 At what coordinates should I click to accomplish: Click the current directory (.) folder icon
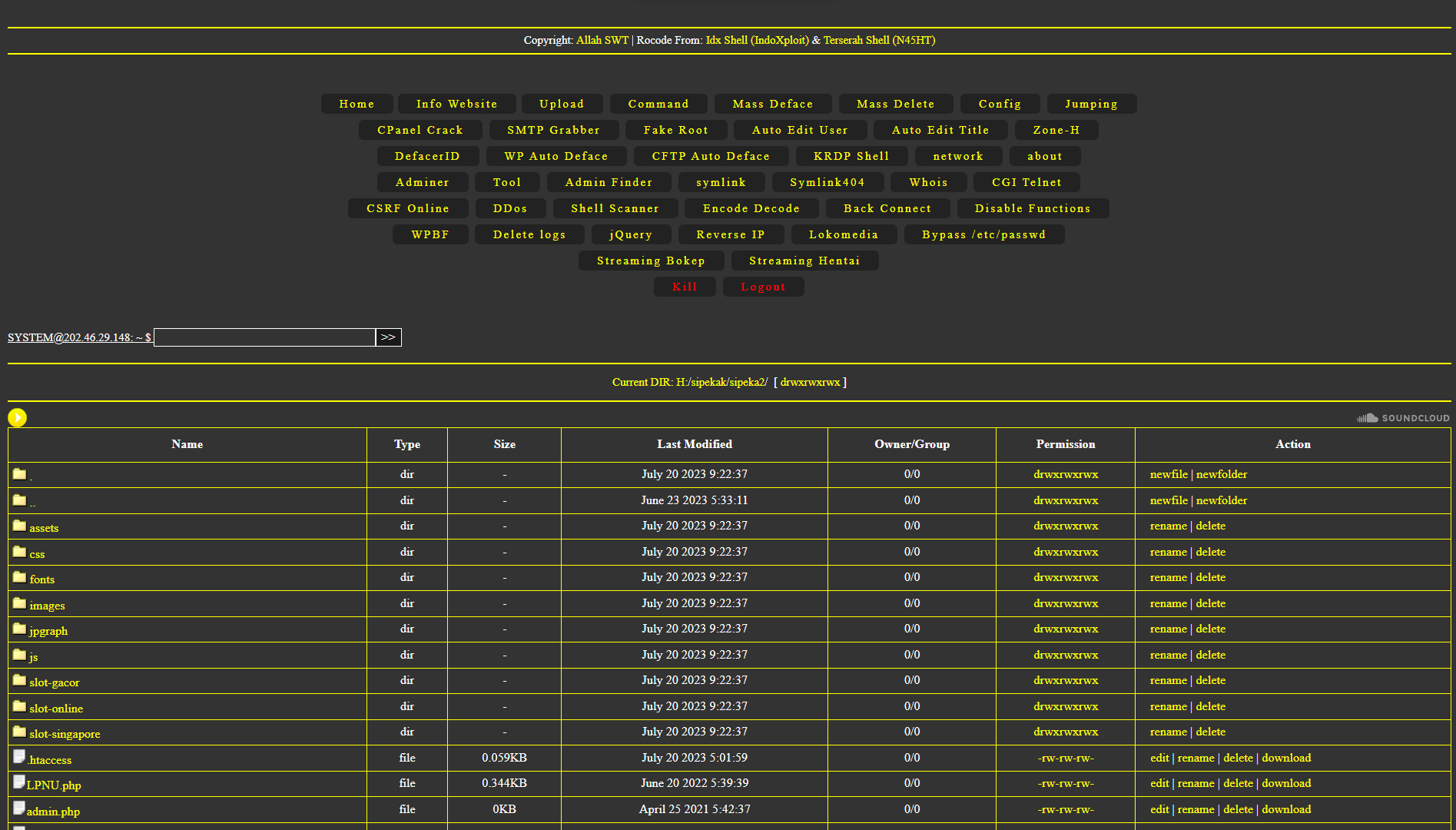coord(19,474)
